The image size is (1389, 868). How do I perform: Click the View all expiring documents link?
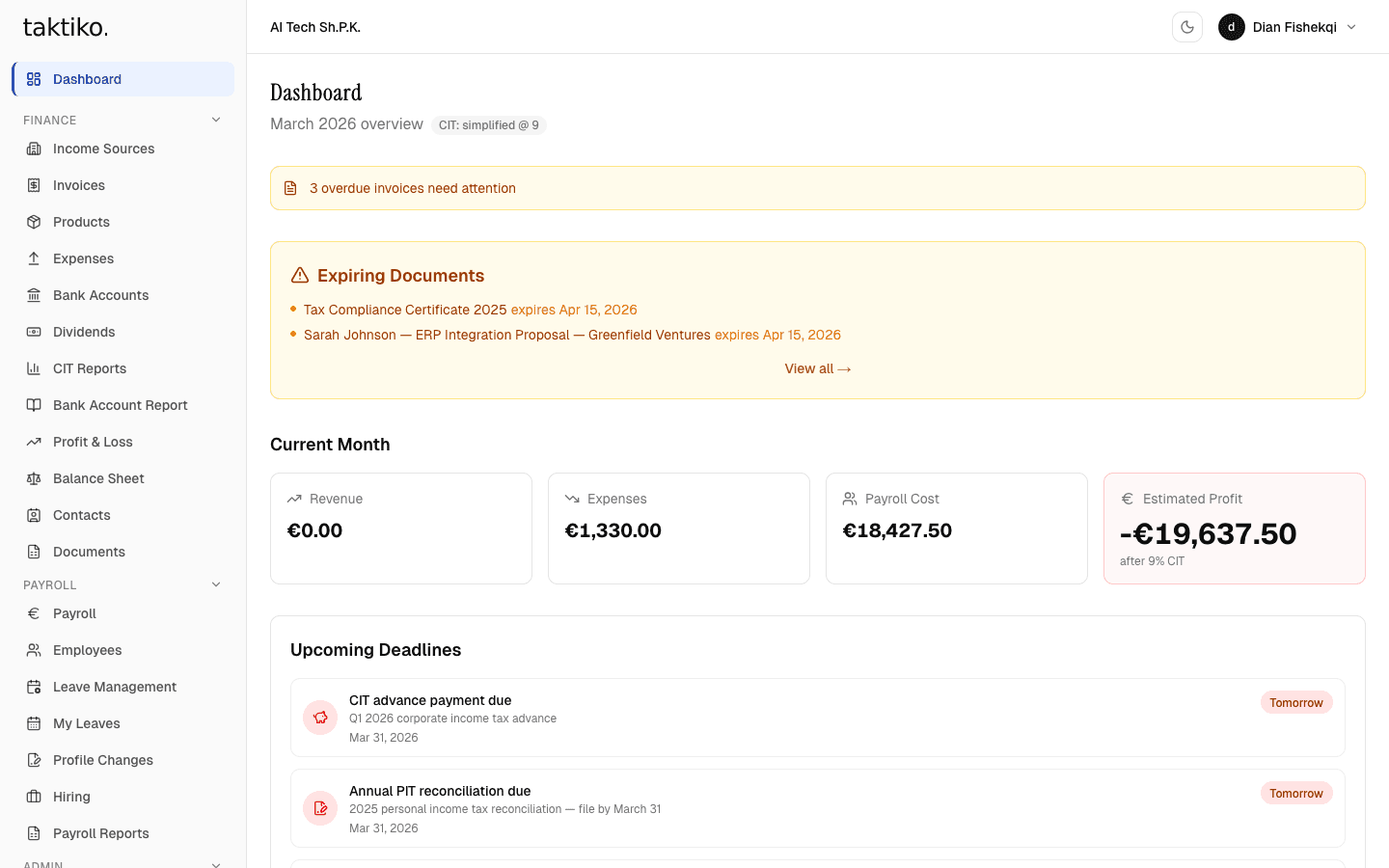[x=817, y=368]
